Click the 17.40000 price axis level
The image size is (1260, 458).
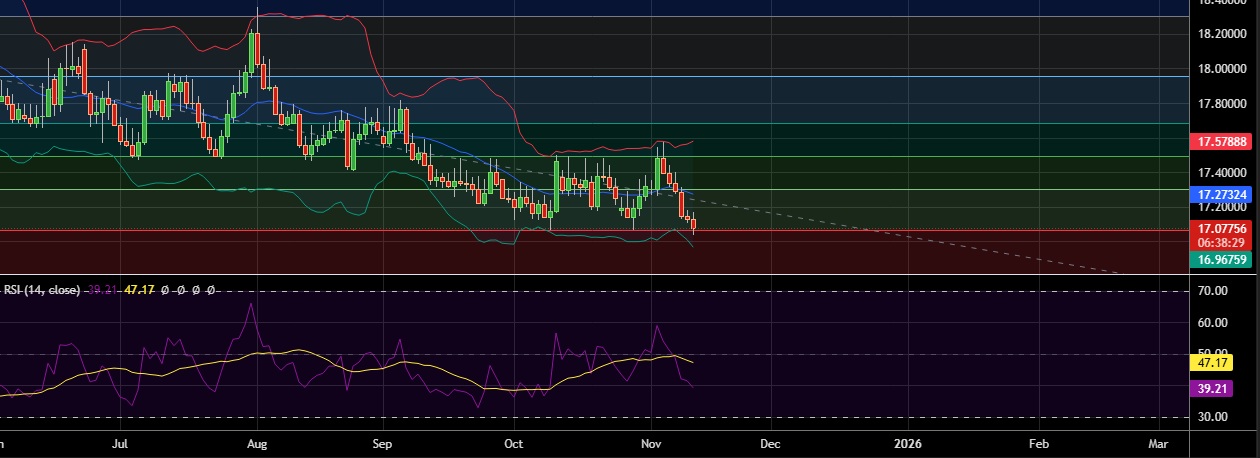click(1223, 173)
